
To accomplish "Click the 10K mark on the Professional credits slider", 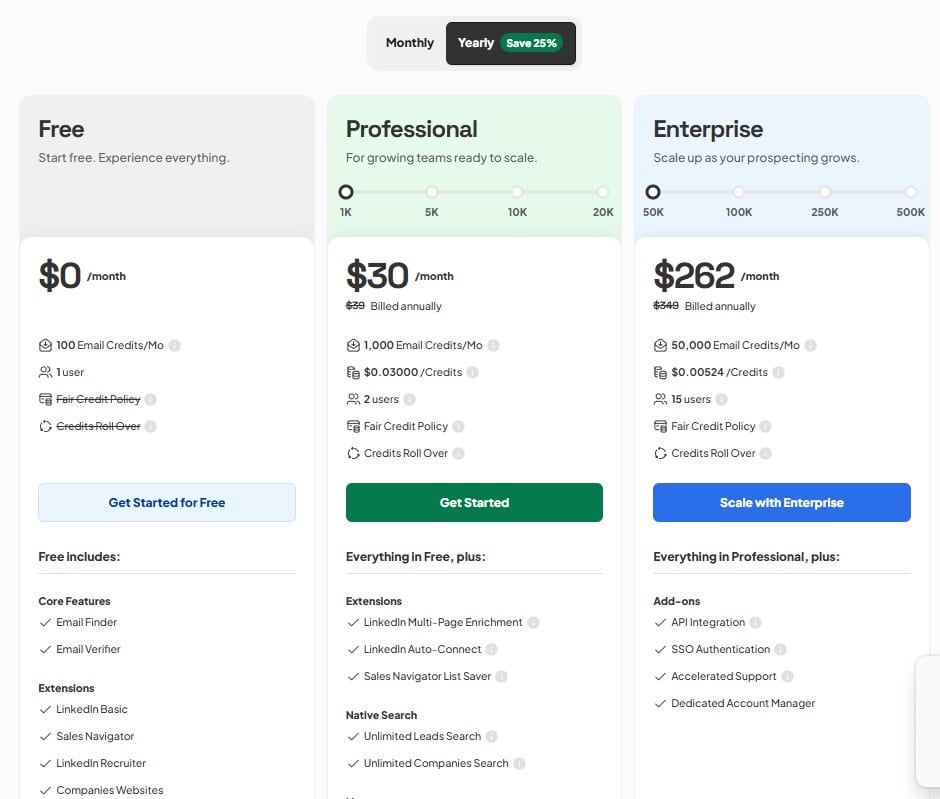I will point(517,192).
